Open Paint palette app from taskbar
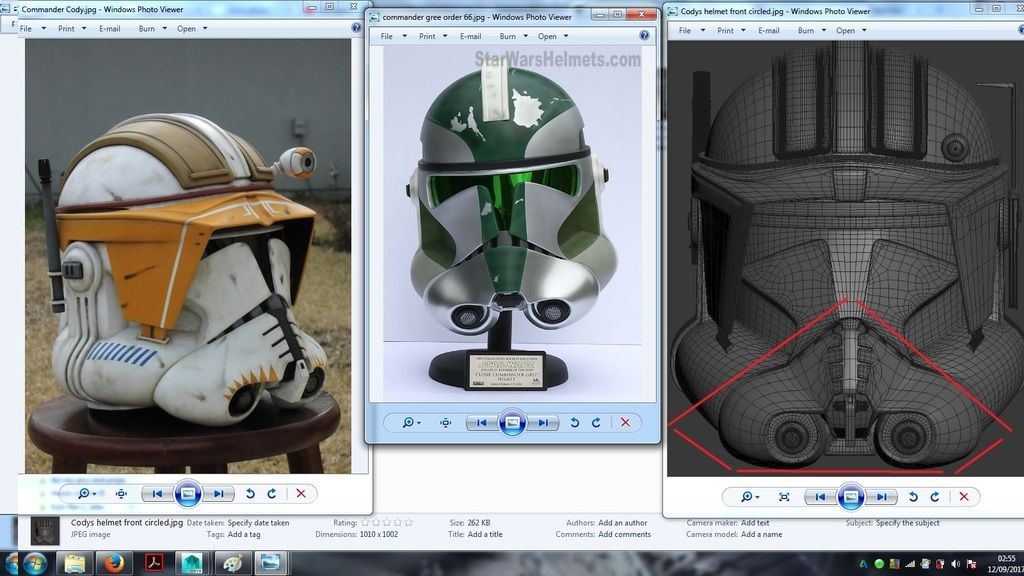Viewport: 1024px width, 576px height. tap(232, 563)
